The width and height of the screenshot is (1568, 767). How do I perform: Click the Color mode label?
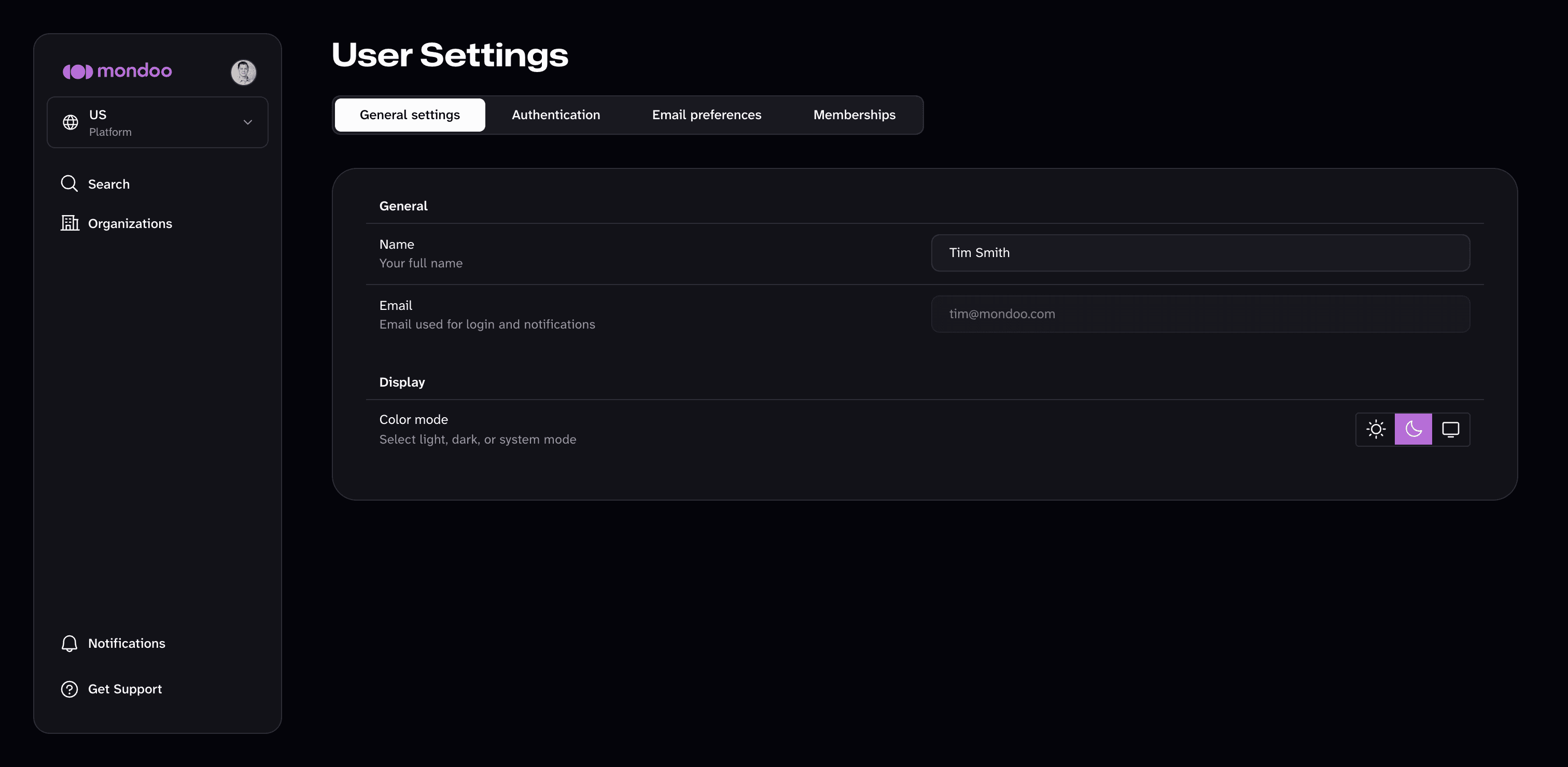point(413,420)
